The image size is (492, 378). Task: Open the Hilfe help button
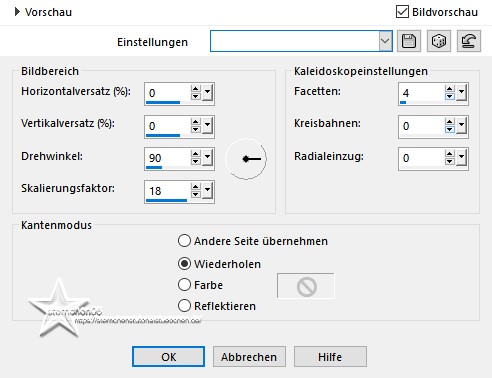(330, 357)
